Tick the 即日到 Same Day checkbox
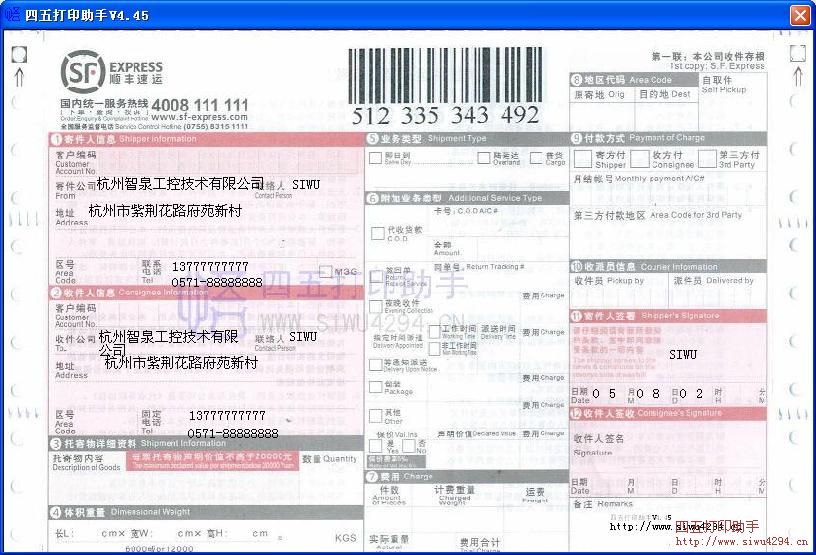816x555 pixels. point(375,158)
